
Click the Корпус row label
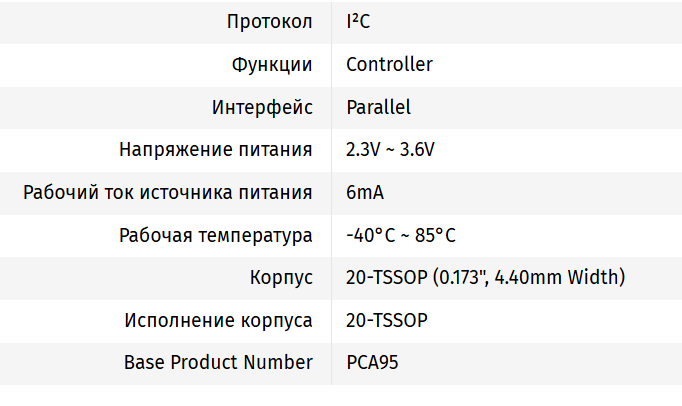(x=281, y=277)
